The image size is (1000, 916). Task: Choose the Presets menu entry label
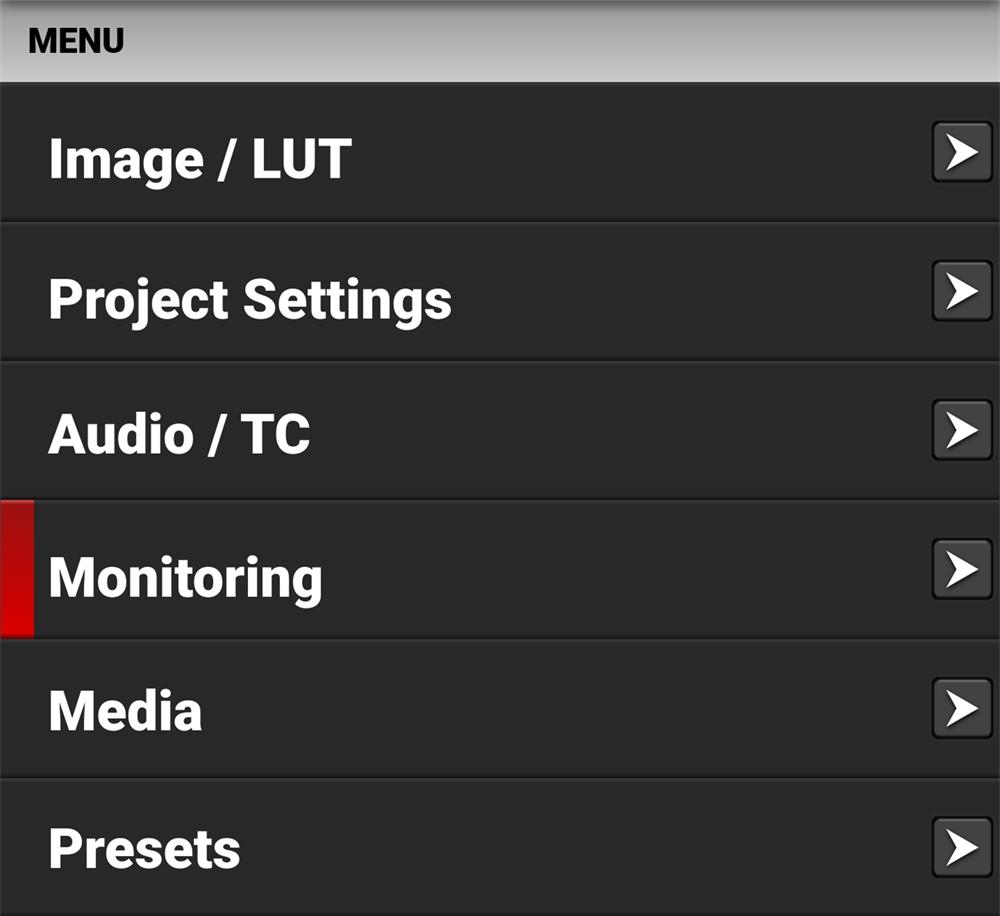click(145, 849)
